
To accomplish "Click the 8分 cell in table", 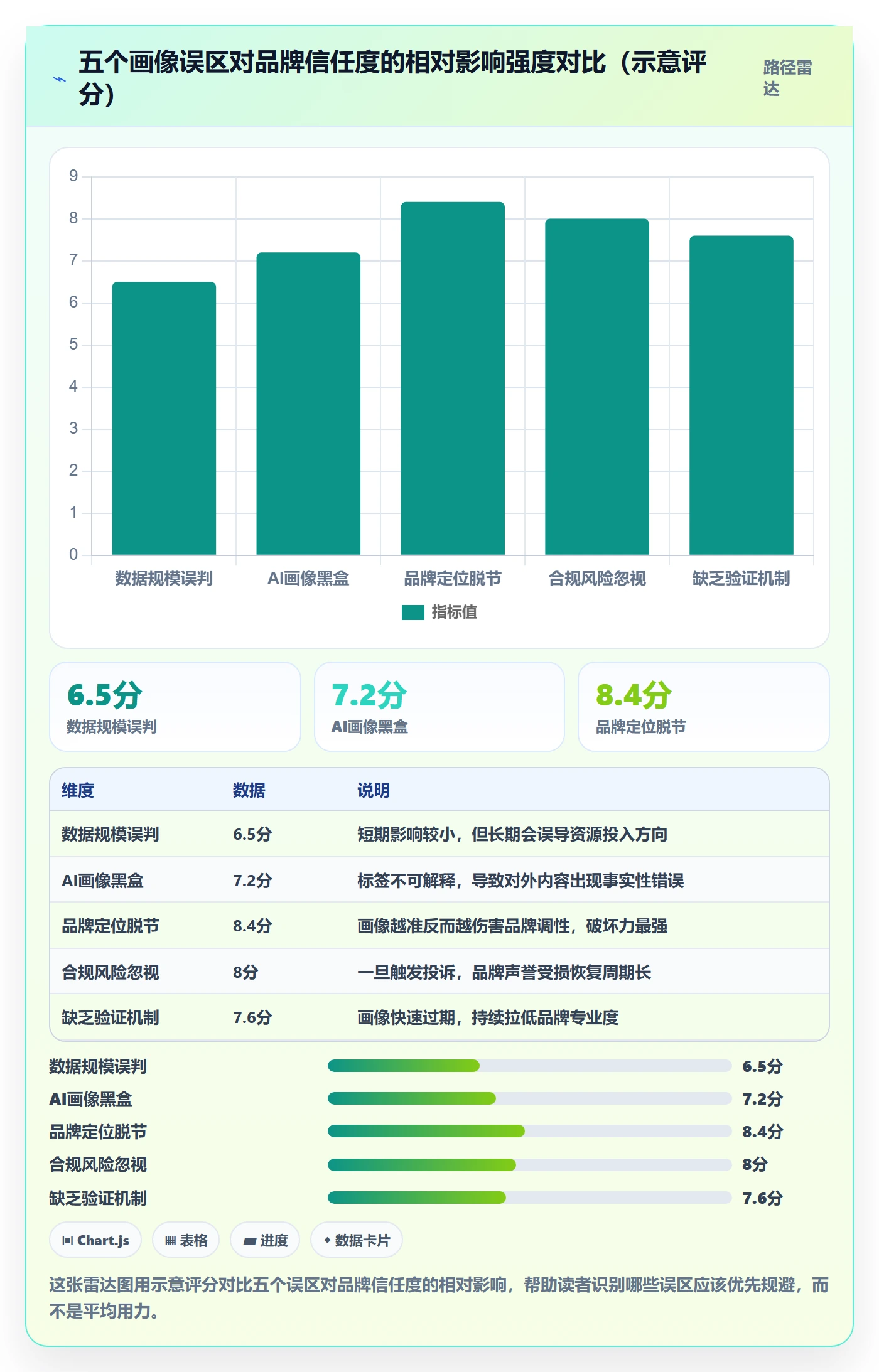I will [246, 972].
